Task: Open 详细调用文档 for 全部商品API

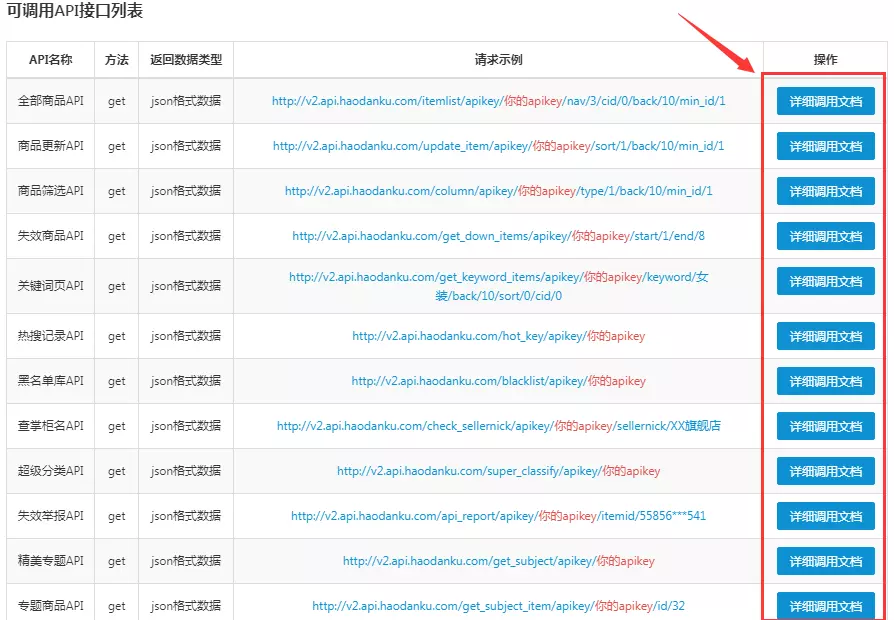Action: 825,102
